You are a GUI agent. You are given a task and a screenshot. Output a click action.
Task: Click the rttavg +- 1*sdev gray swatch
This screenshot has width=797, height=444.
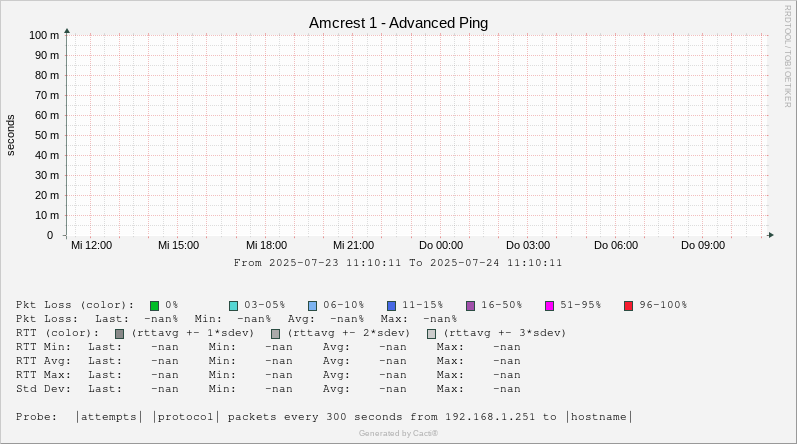120,333
